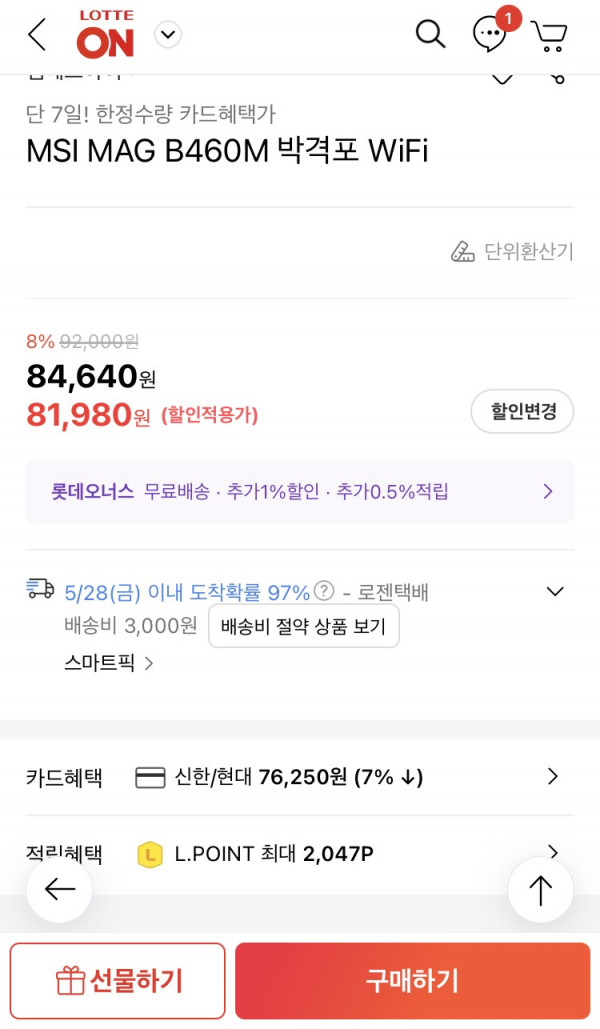Open the 스마트픽 link
This screenshot has width=600, height=1029.
coord(108,663)
